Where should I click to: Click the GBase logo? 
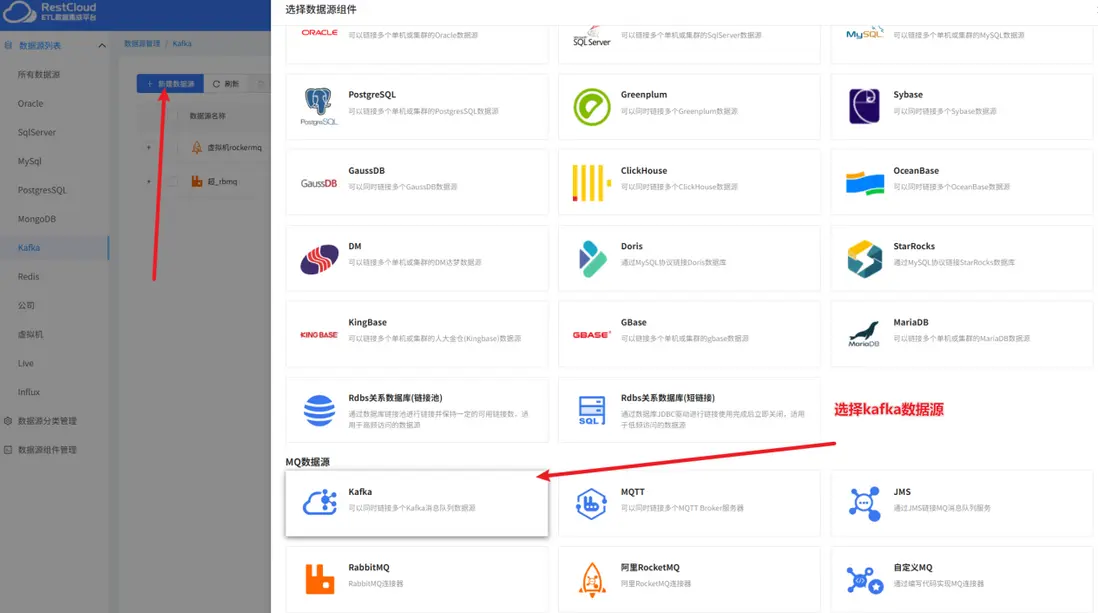pyautogui.click(x=592, y=335)
